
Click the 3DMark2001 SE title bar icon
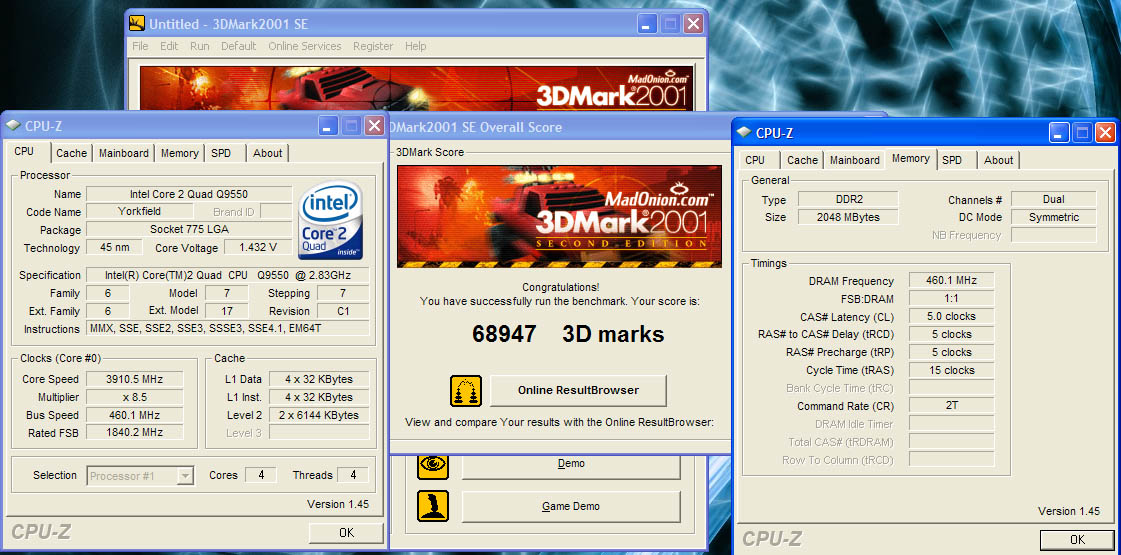click(137, 24)
